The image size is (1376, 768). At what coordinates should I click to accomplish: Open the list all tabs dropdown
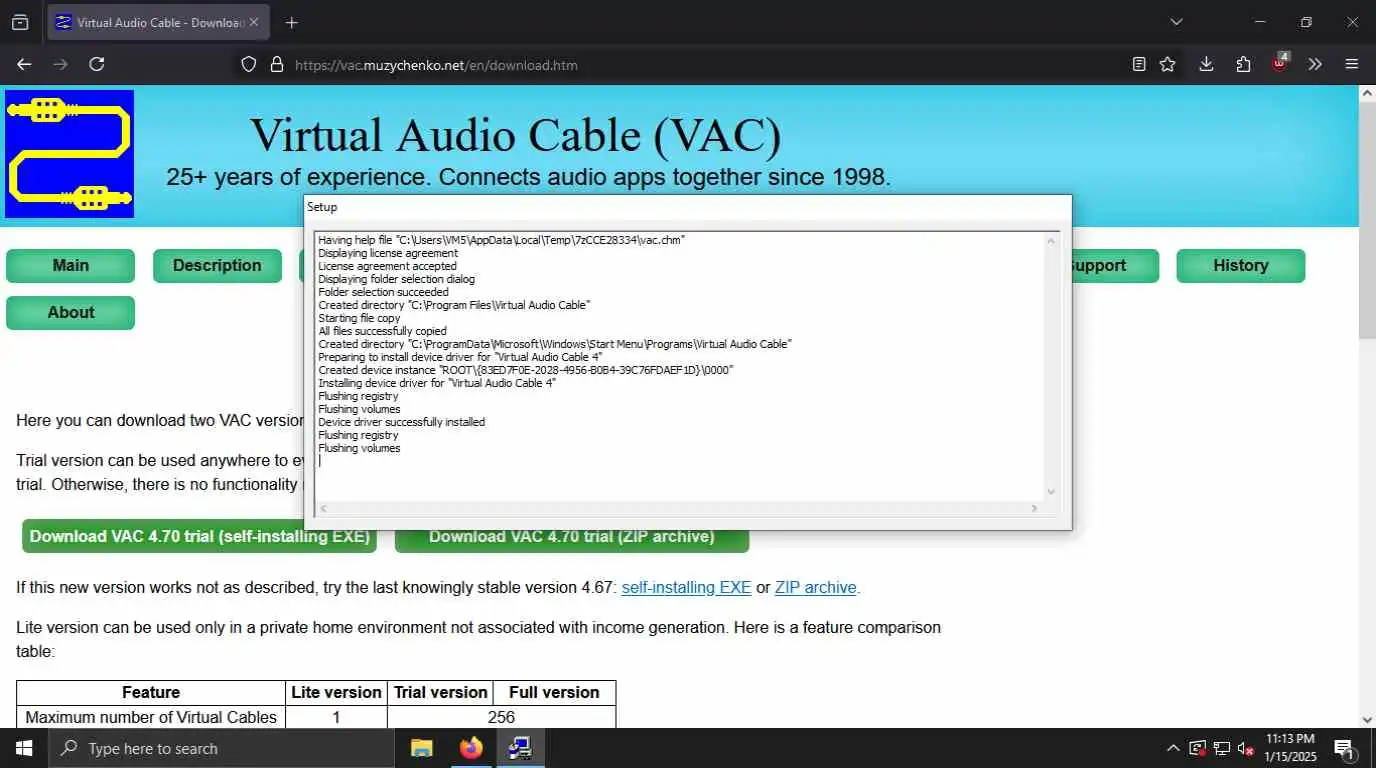click(1176, 22)
